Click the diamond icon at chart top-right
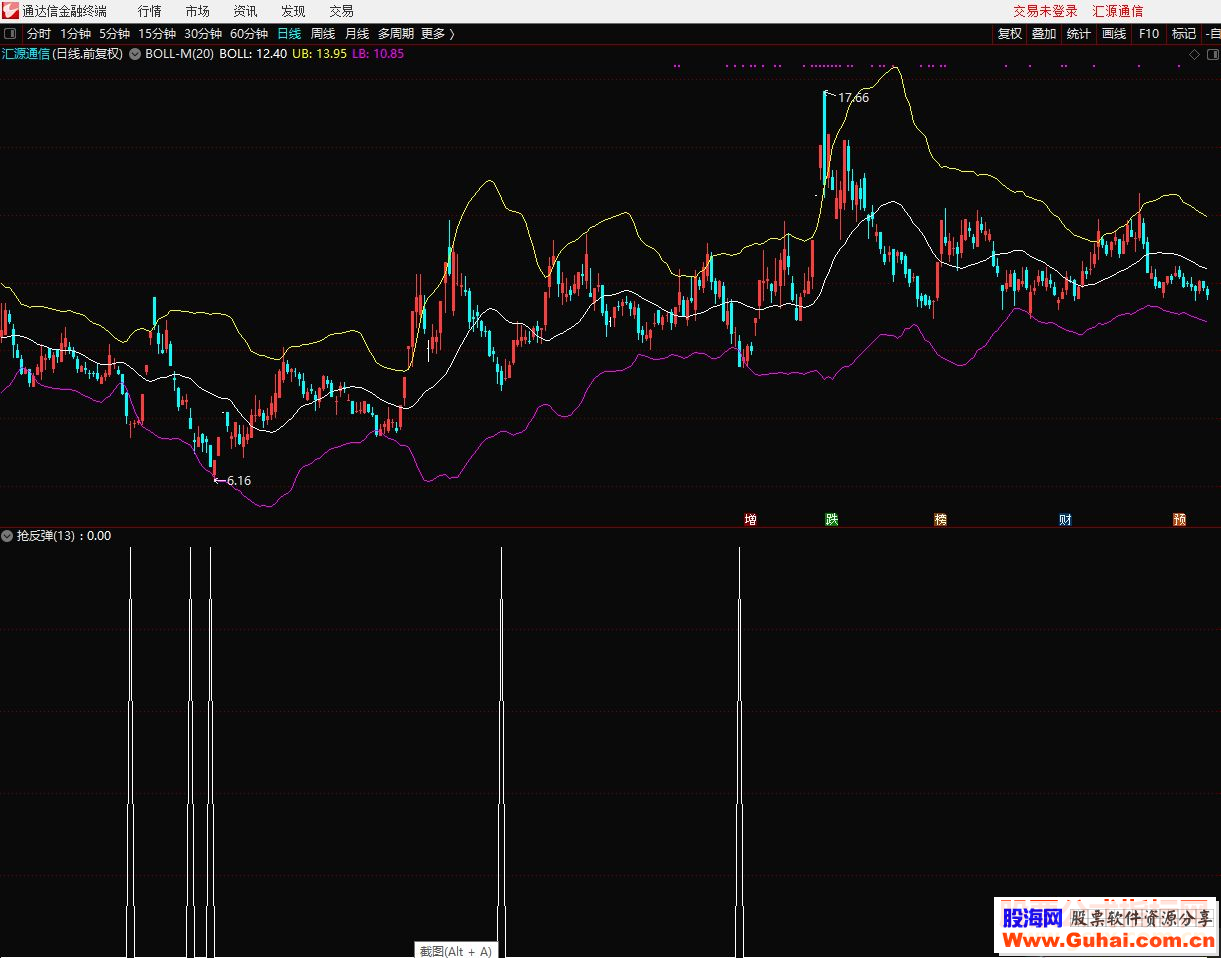This screenshot has width=1221, height=958. coord(1192,54)
